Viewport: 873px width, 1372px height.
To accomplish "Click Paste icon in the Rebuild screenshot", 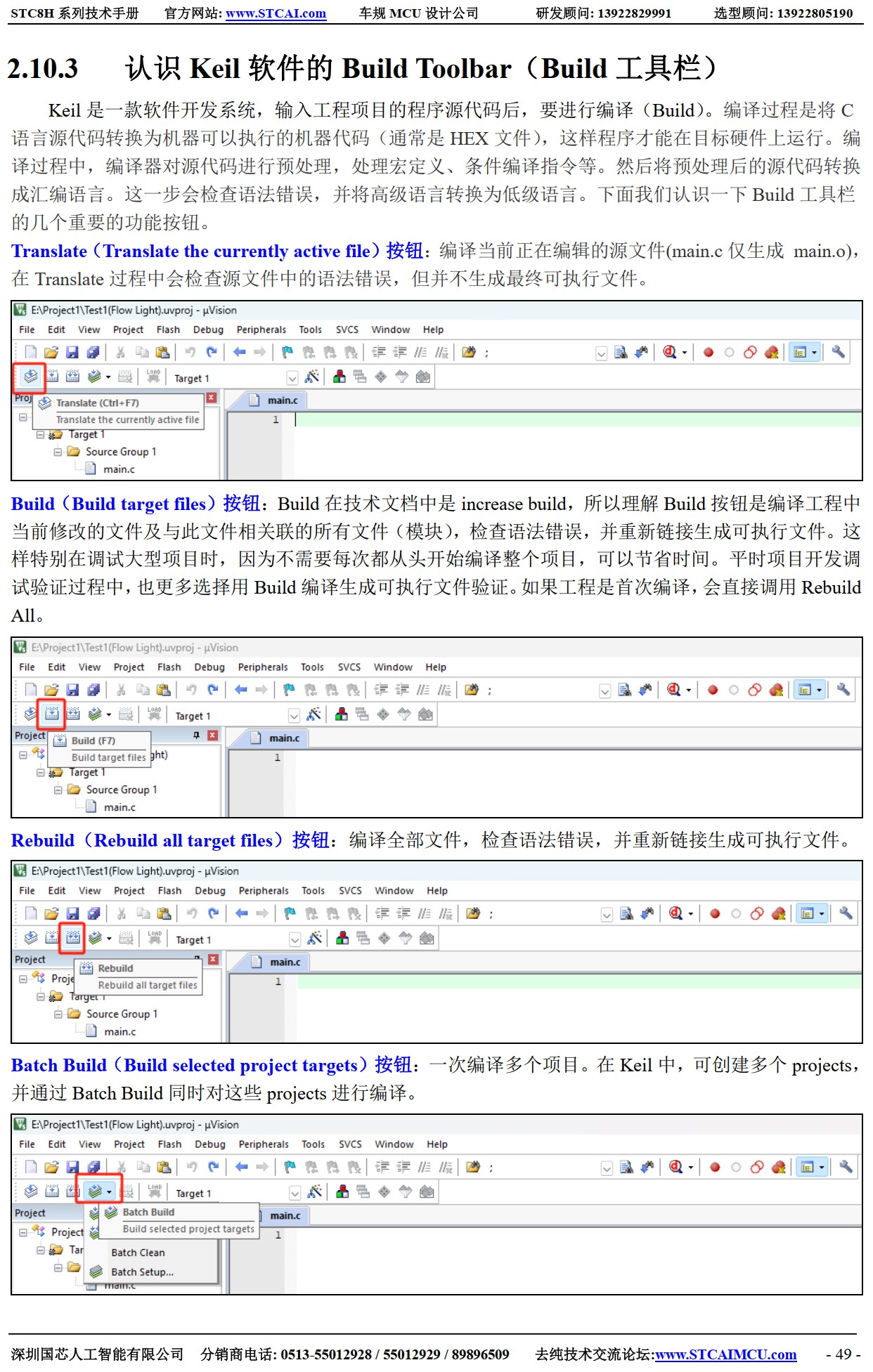I will pos(164,913).
